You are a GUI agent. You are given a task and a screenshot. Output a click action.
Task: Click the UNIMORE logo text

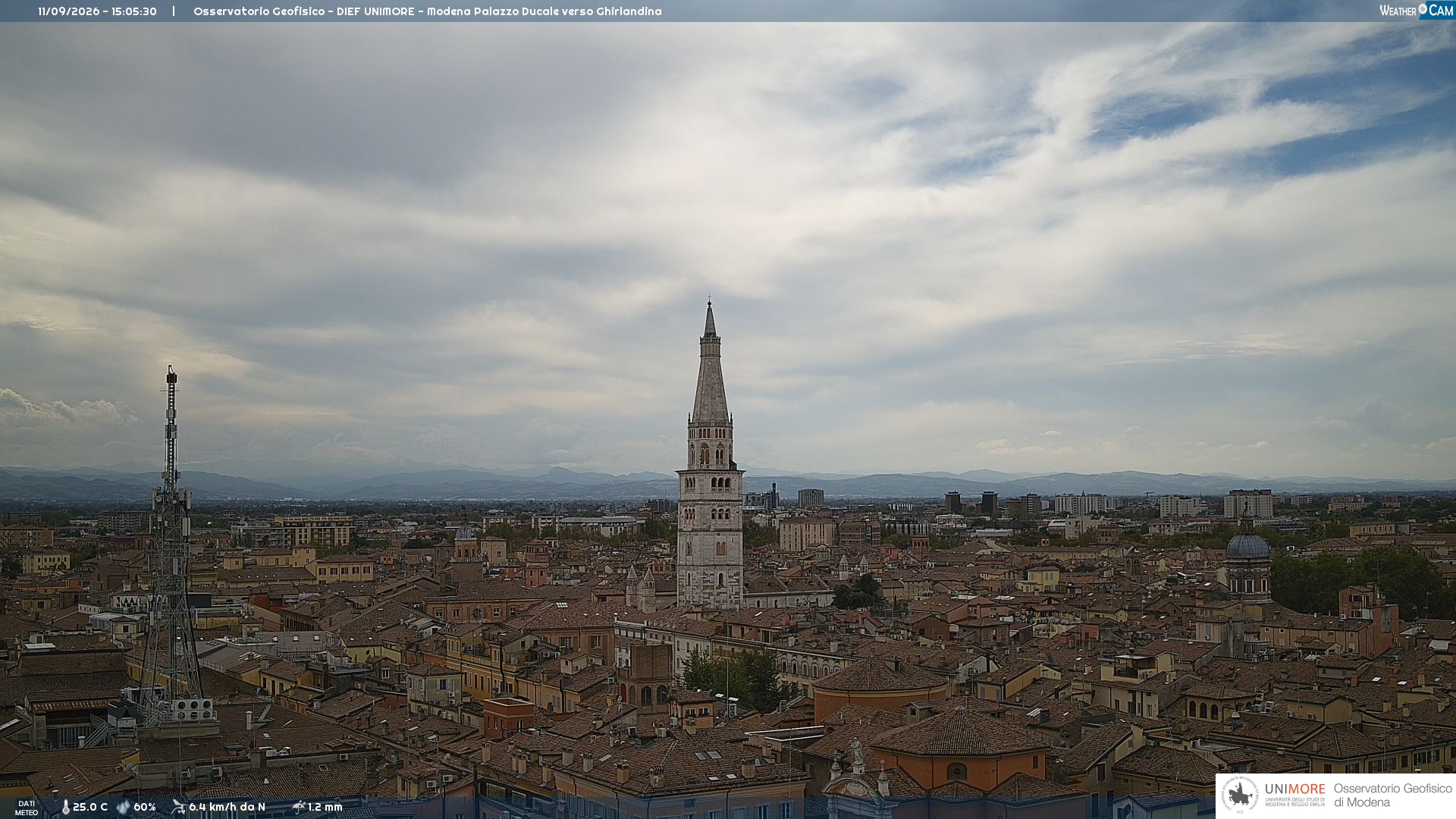click(1294, 789)
